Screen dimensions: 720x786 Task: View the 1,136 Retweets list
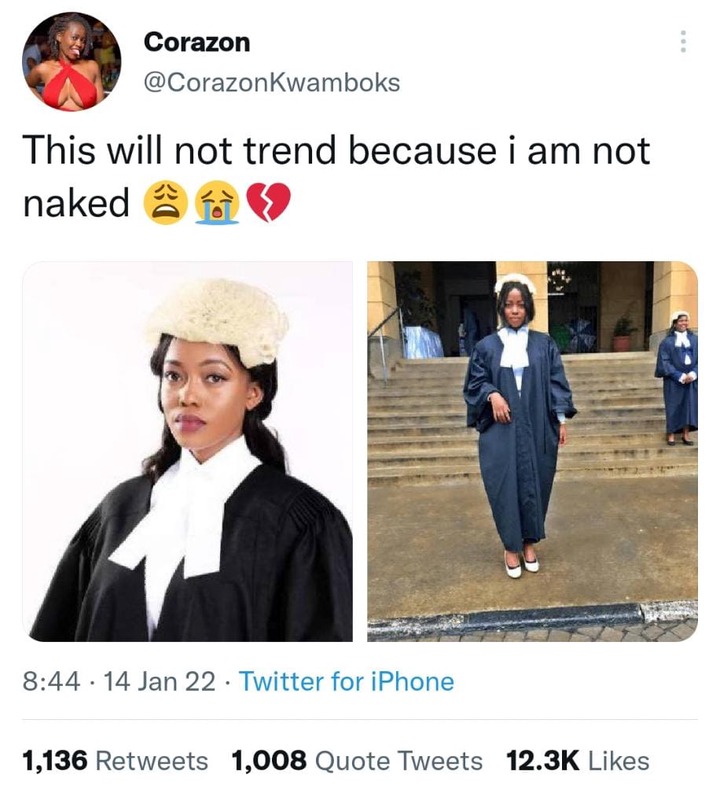pos(115,760)
